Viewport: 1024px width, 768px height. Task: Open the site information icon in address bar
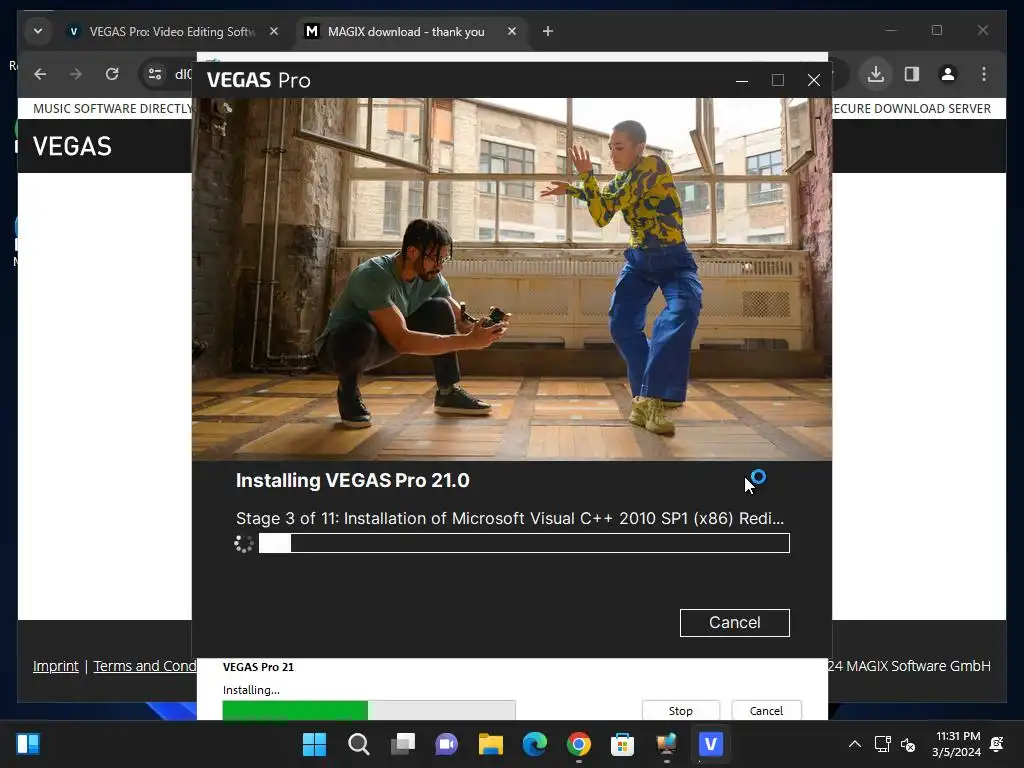coord(155,74)
